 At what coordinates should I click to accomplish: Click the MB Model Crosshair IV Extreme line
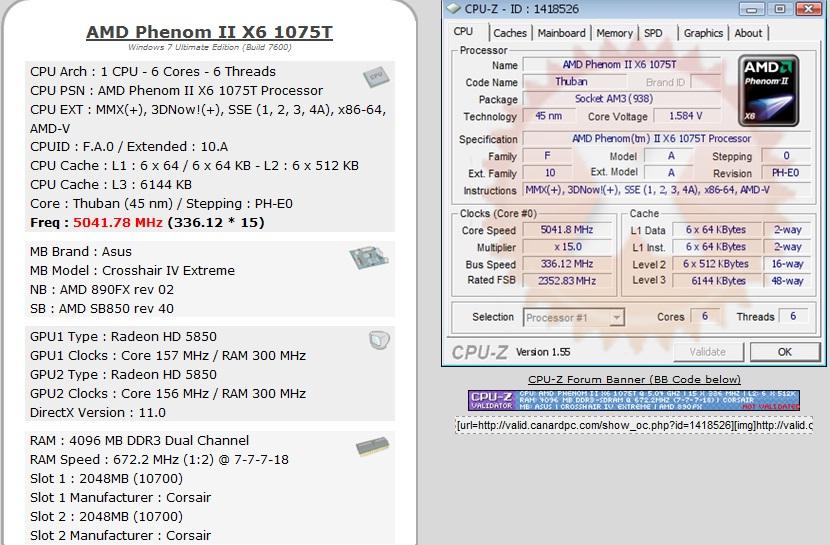[x=132, y=270]
